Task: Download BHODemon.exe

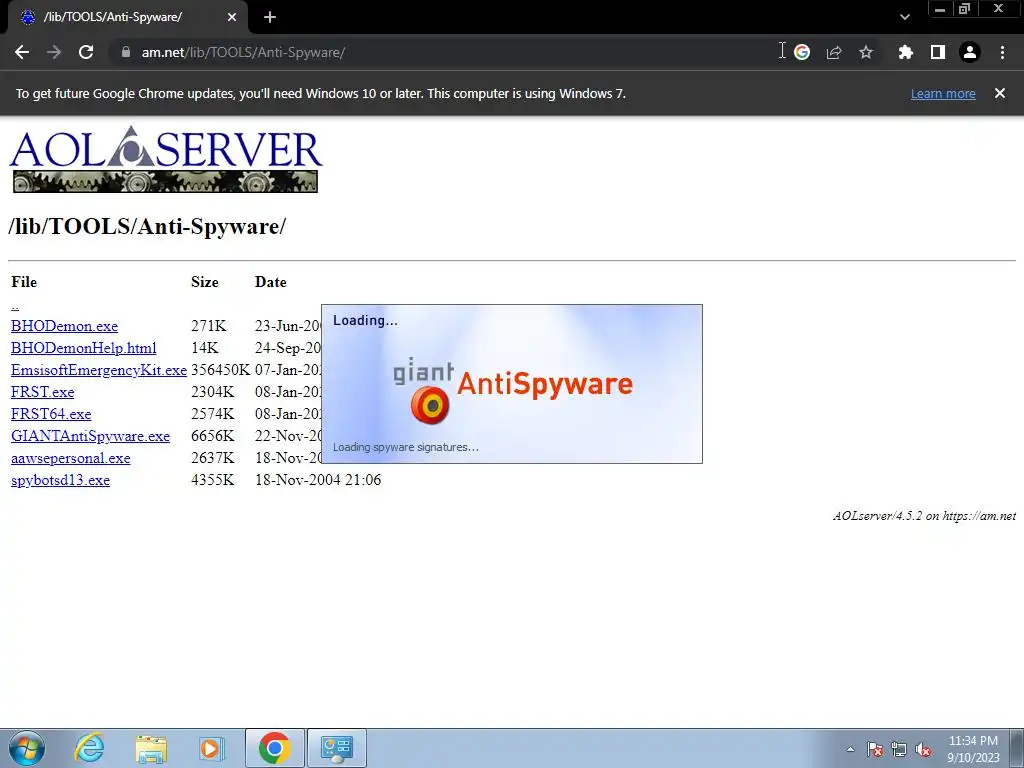Action: (64, 326)
